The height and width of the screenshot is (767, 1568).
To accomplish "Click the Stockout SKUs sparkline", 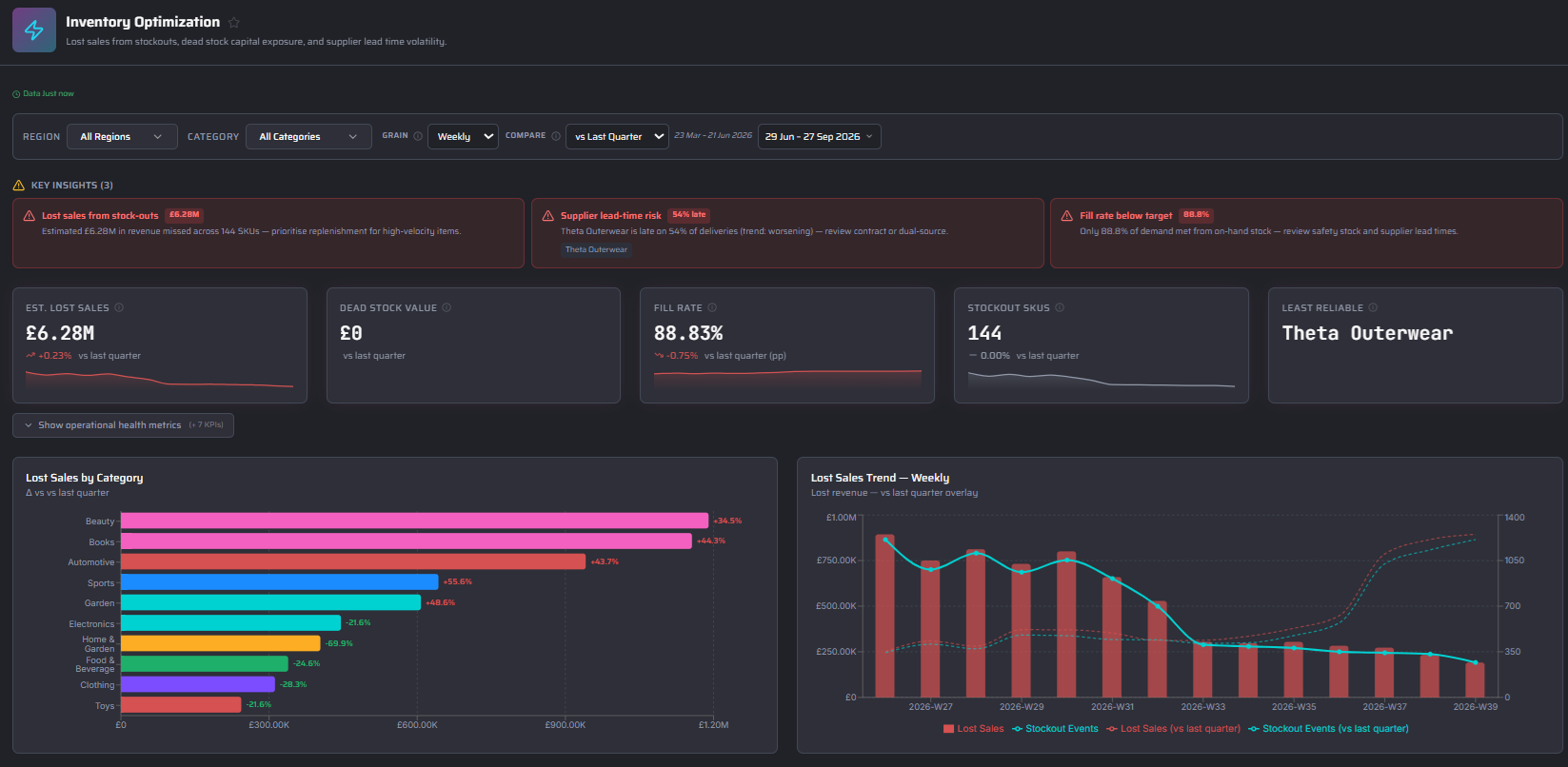I will coord(1102,380).
